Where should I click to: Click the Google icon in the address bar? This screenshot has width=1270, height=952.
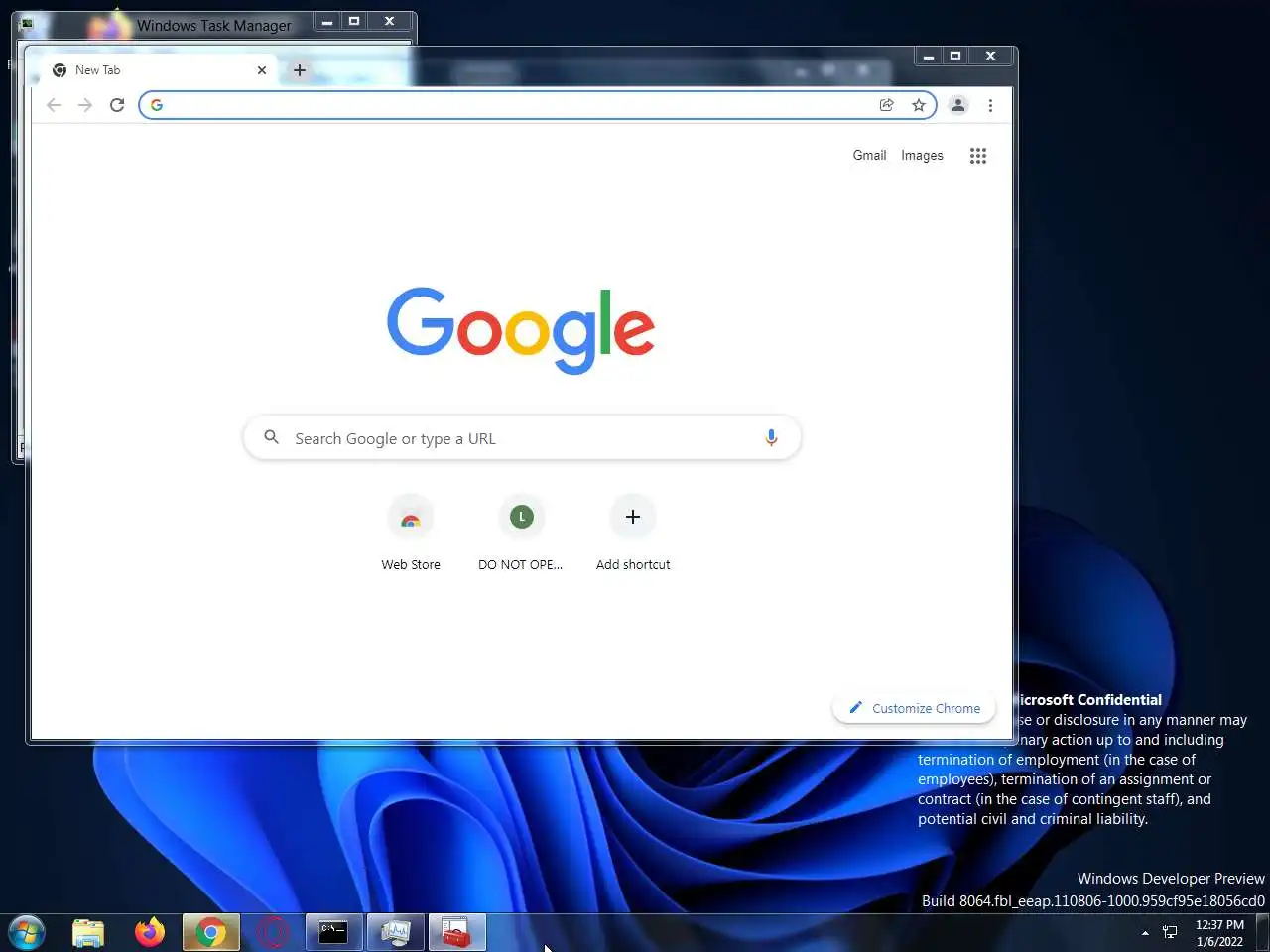point(157,105)
